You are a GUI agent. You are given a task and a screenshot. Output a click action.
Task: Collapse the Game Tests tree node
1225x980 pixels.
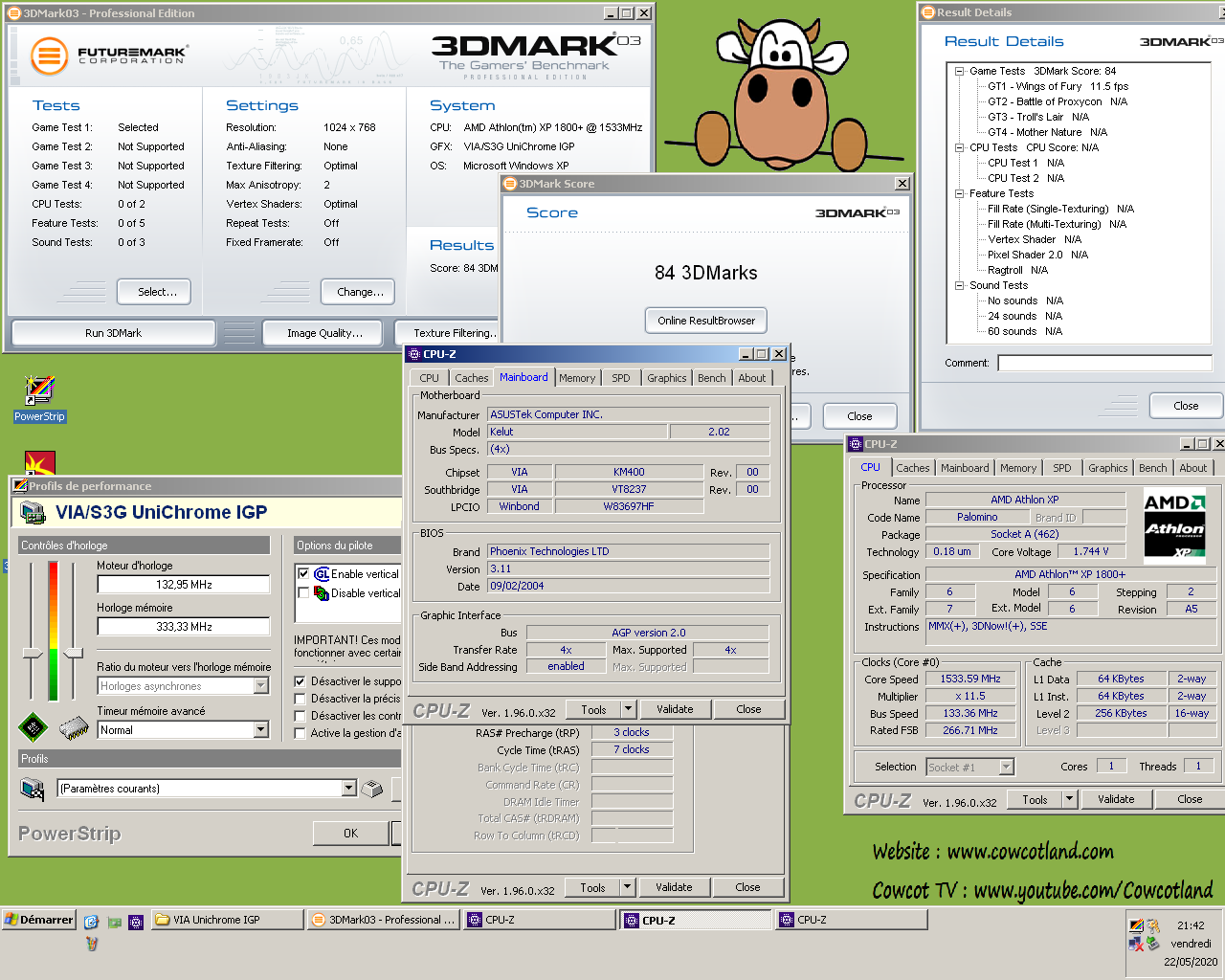click(959, 71)
